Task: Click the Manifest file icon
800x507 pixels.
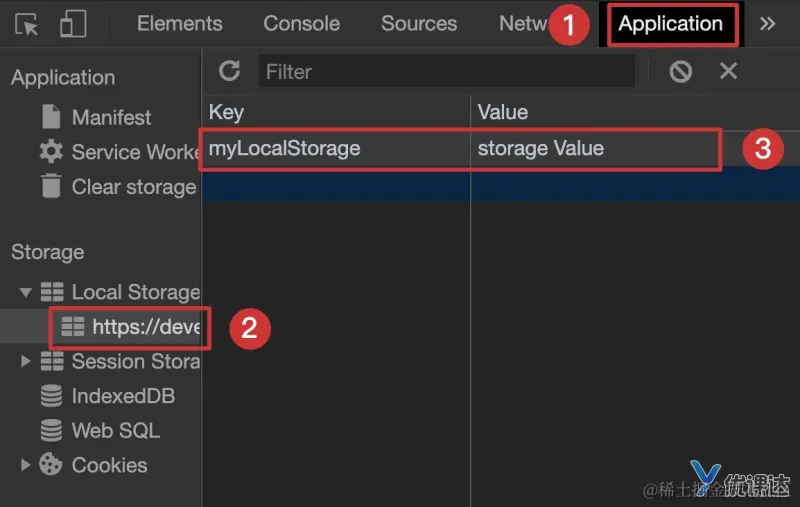Action: click(51, 117)
